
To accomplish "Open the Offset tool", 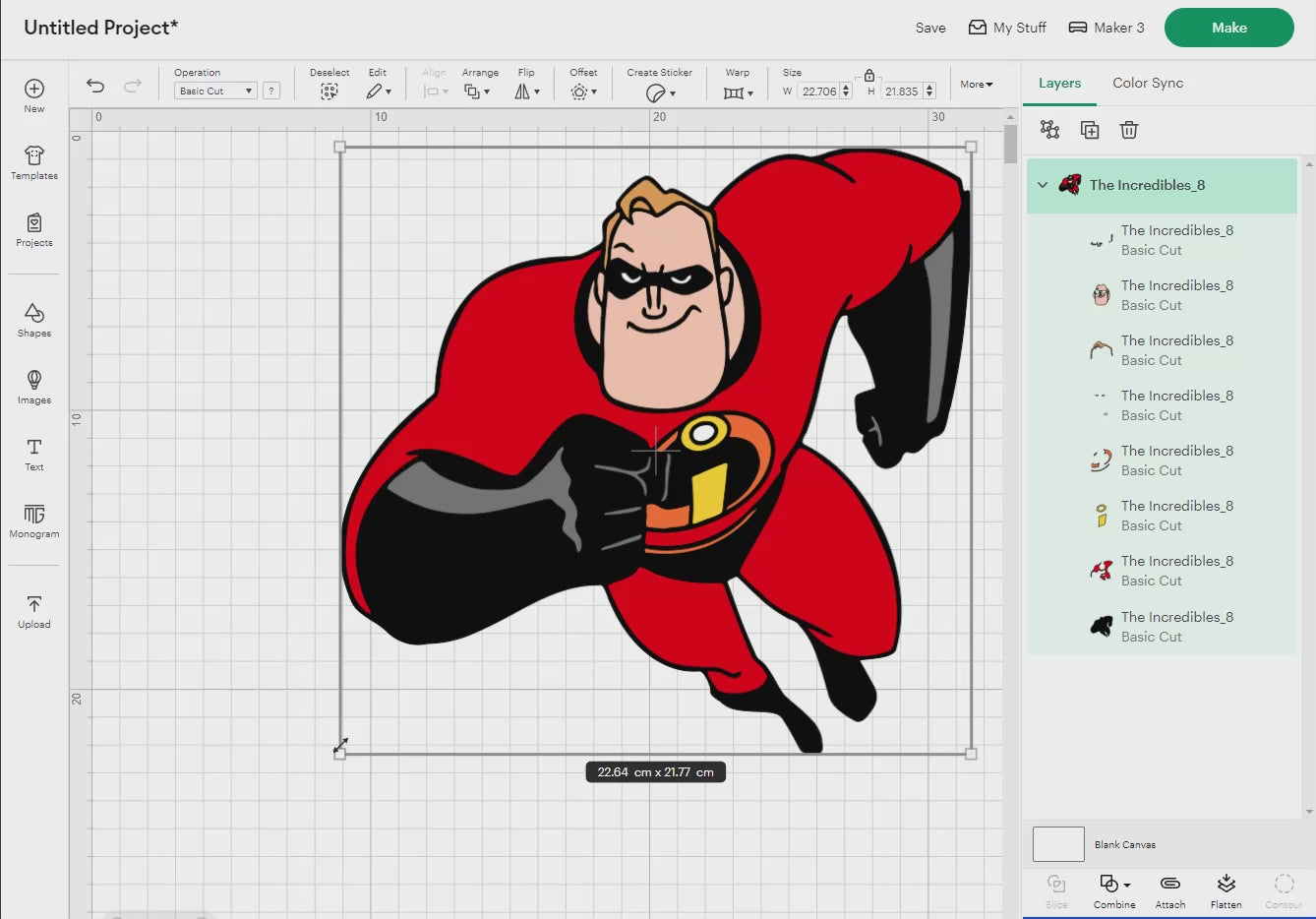I will click(x=583, y=92).
